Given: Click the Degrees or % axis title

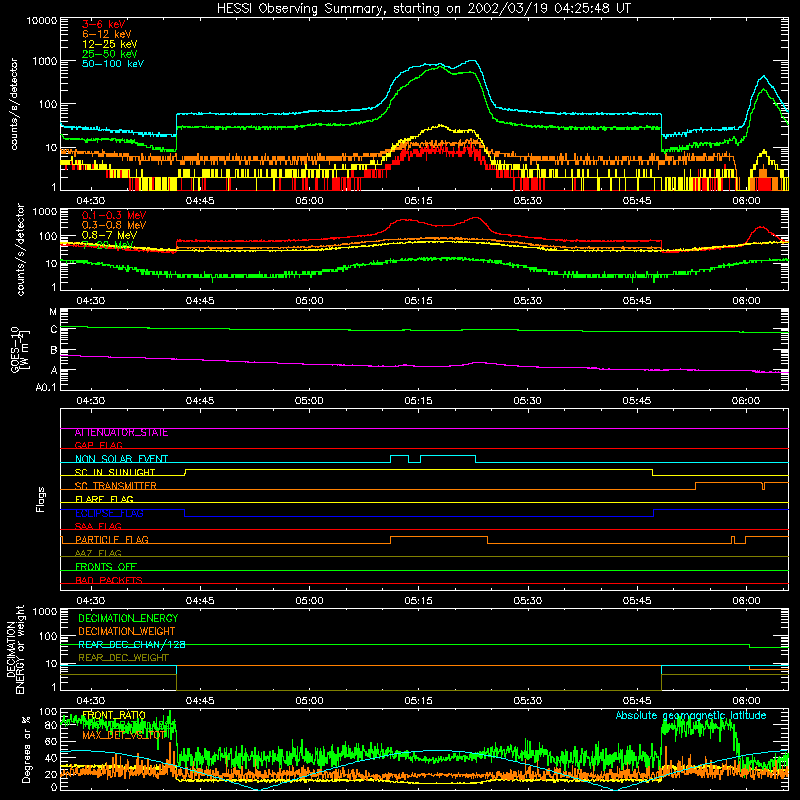Looking at the screenshot, I should (x=26, y=749).
